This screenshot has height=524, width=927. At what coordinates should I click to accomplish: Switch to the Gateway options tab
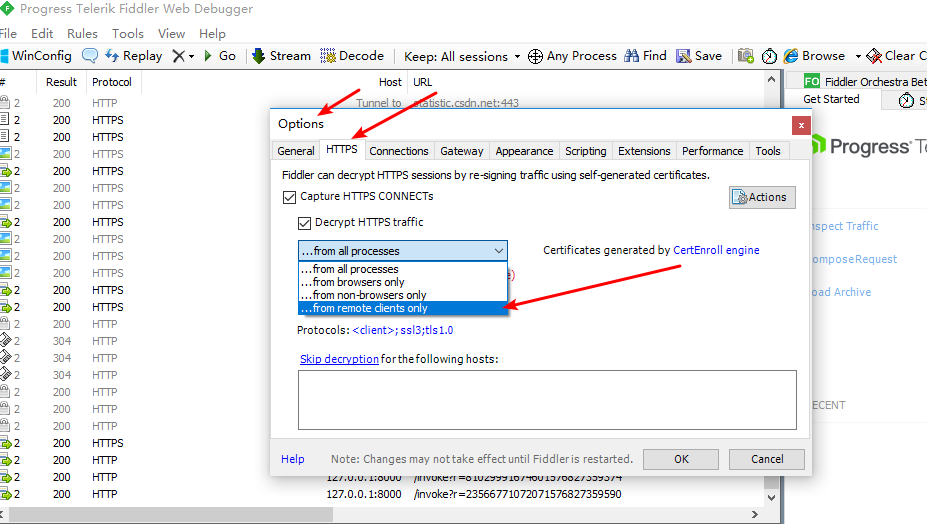pos(462,151)
